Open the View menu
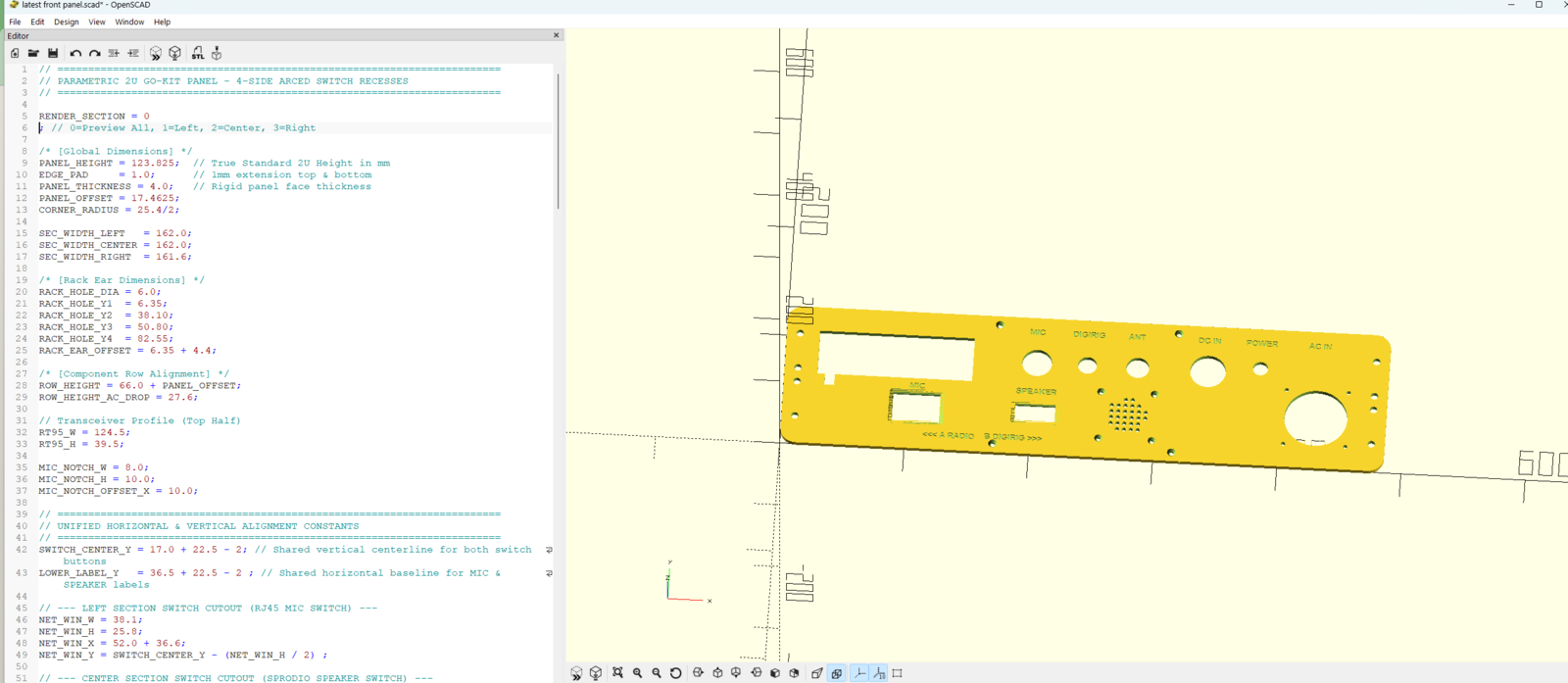Image resolution: width=1568 pixels, height=683 pixels. pos(97,22)
